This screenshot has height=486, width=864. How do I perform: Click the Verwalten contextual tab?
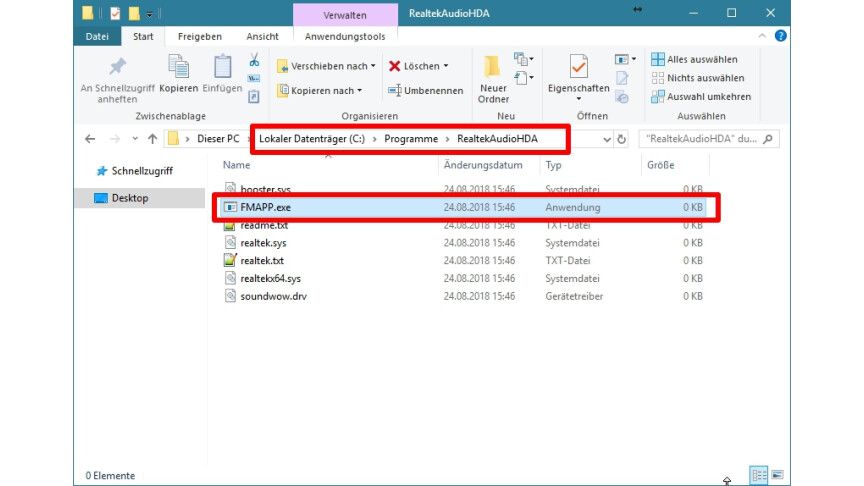[x=345, y=15]
